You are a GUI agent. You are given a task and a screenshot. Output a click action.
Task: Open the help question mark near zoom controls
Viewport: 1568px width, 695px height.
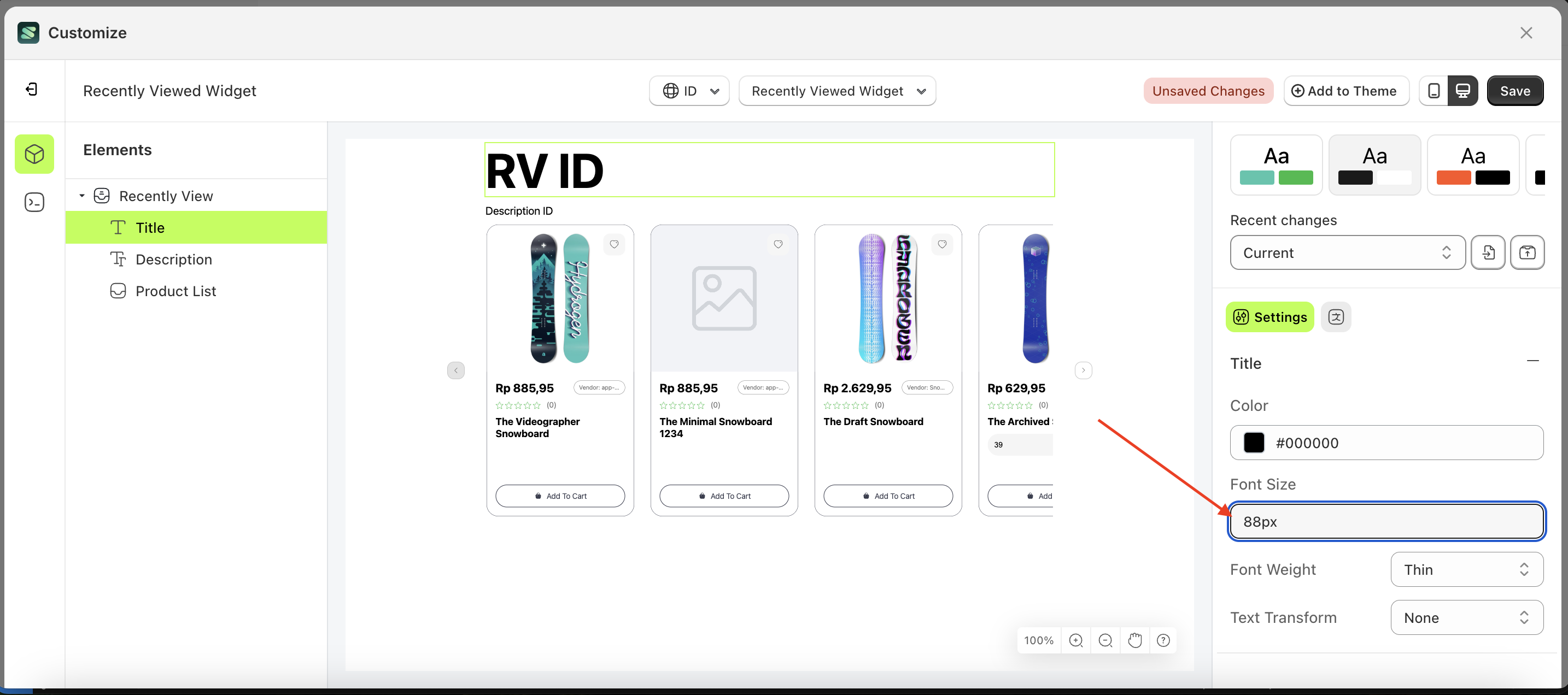[1164, 640]
